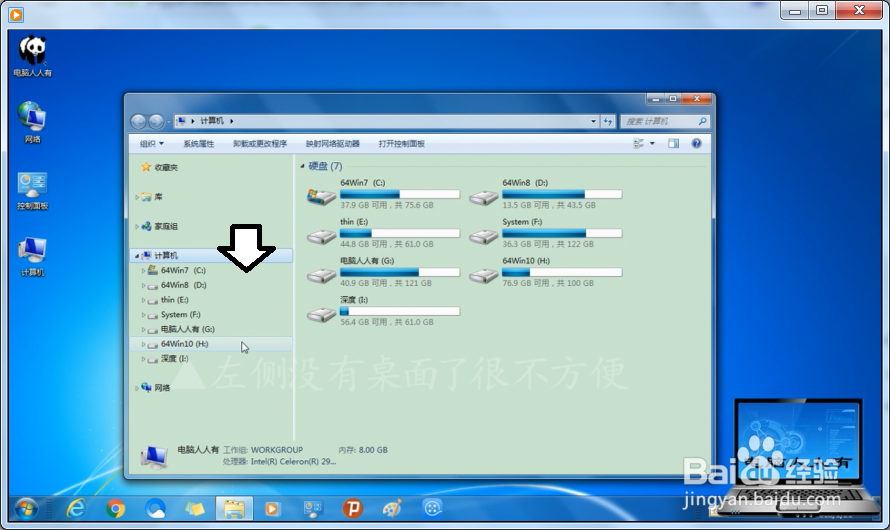This screenshot has height=530, width=890.
Task: Open the dropdown next to navigation buttons
Action: (169, 121)
